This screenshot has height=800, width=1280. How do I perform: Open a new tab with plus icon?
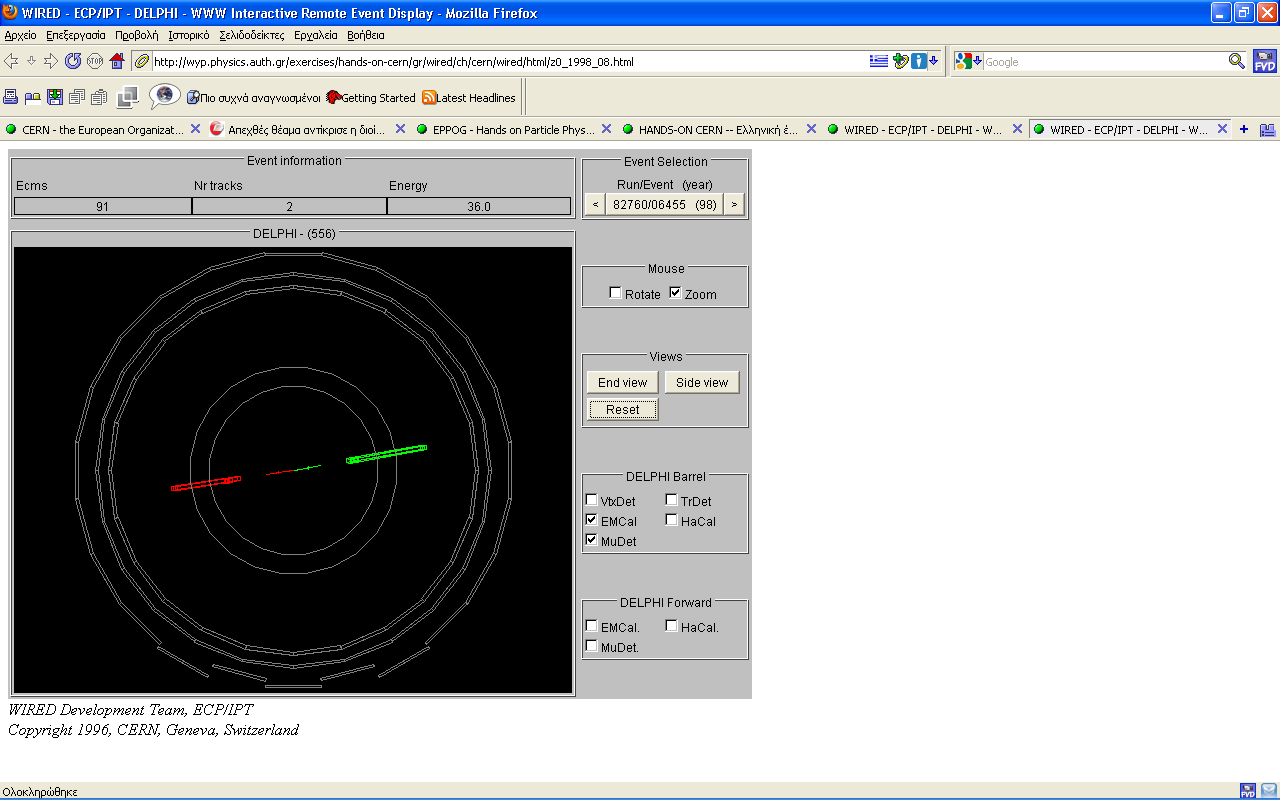(x=1244, y=129)
